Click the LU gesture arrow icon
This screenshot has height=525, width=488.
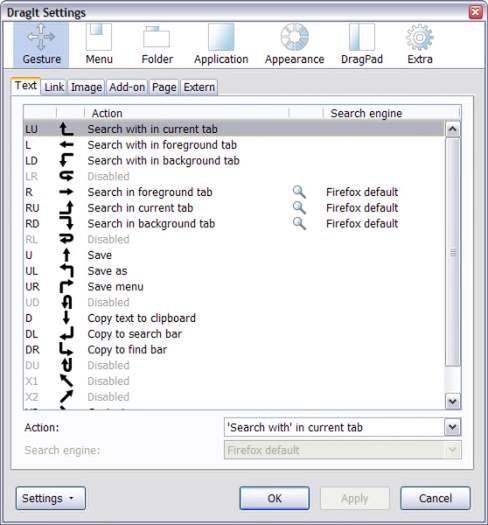(66, 129)
